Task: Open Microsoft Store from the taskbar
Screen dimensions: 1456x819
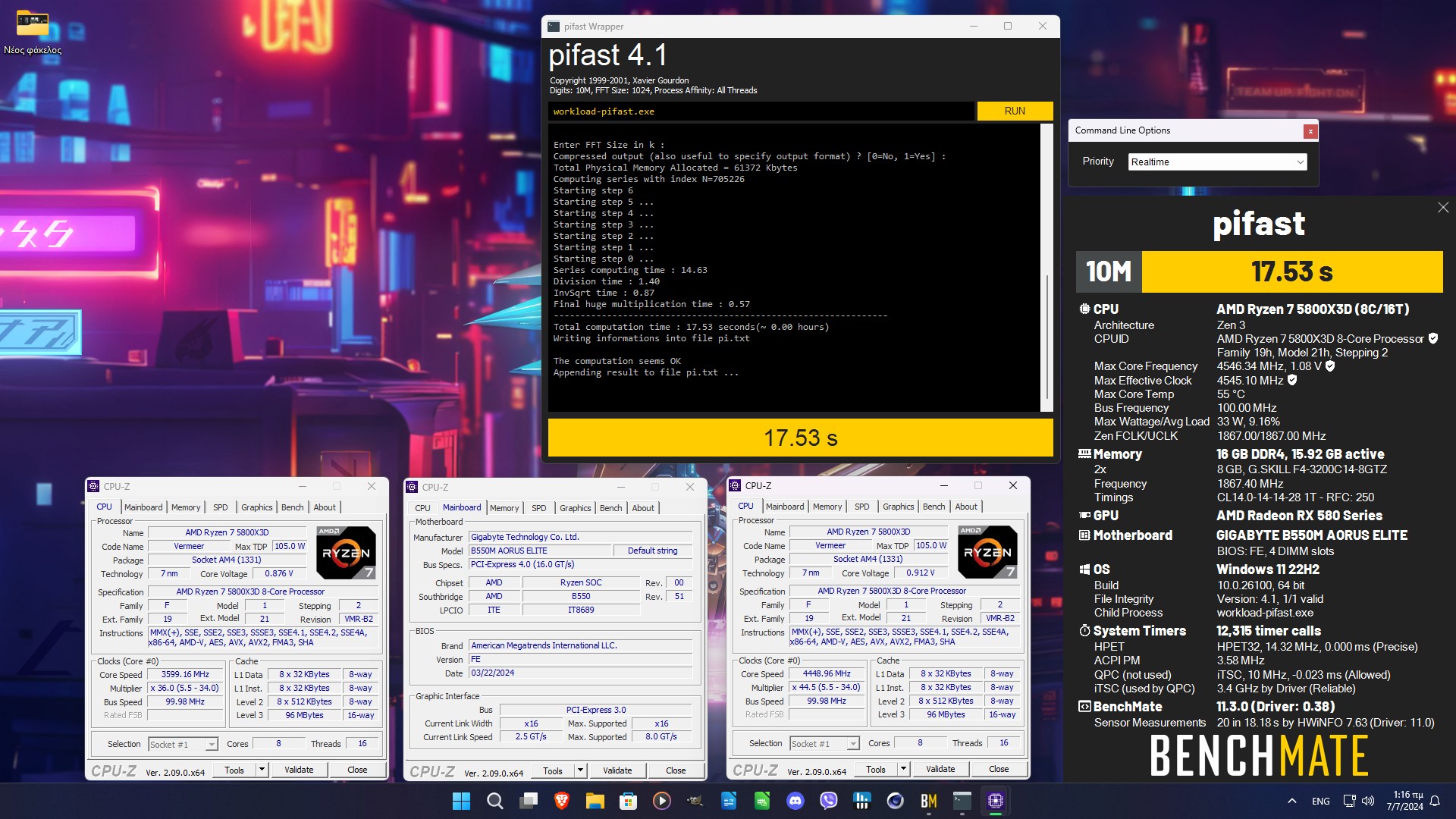Action: (628, 800)
